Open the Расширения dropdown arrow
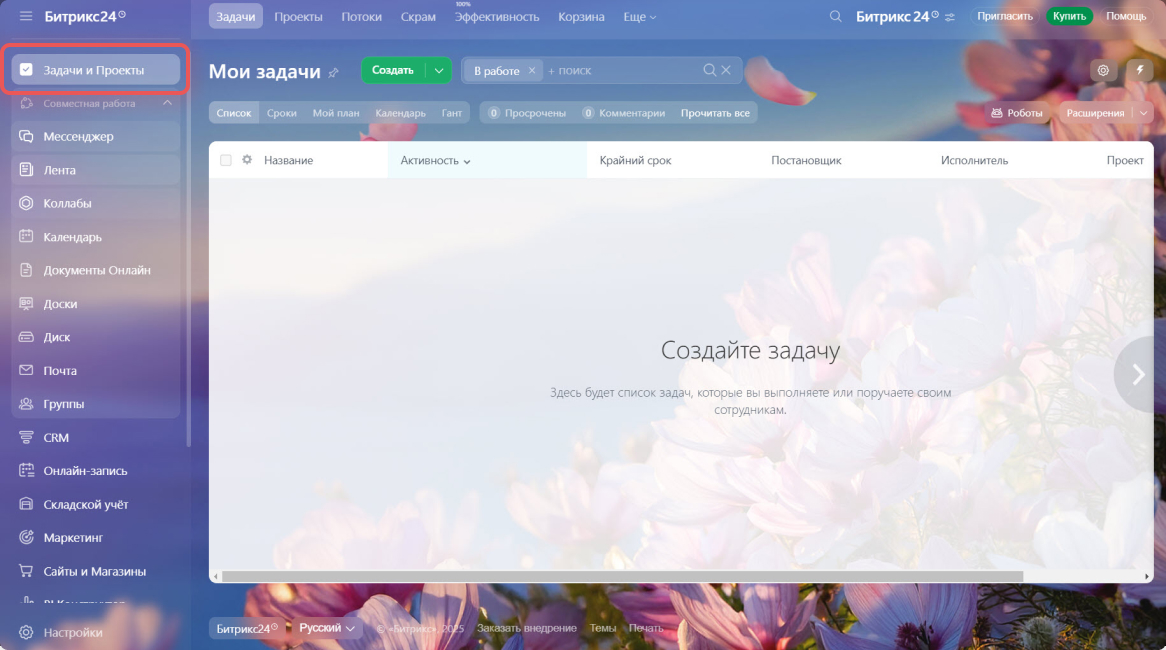This screenshot has width=1166, height=650. [1143, 113]
